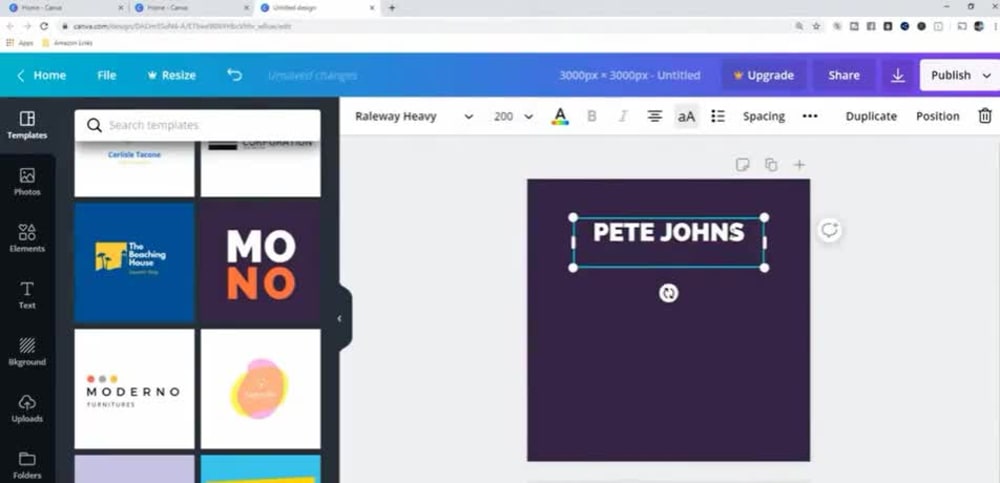
Task: Open the Uploads sidebar panel
Action: (27, 409)
